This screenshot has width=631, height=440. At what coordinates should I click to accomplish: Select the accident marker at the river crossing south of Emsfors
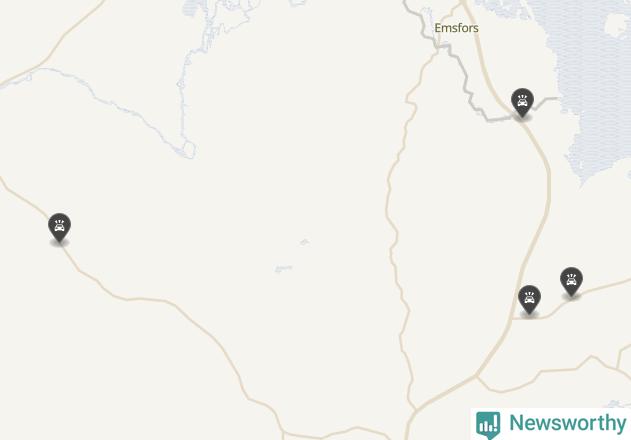point(522,103)
